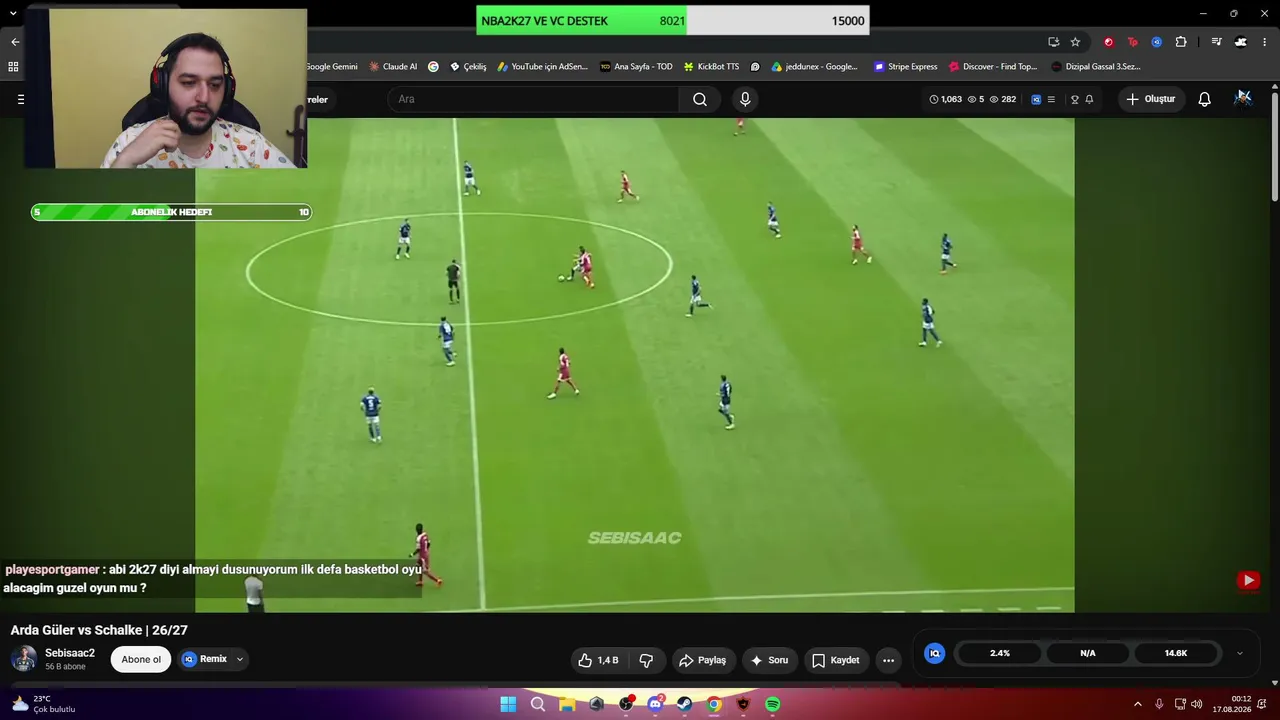The image size is (1280, 720).
Task: Click the taskbar microphone tray icon
Action: coord(1159,704)
